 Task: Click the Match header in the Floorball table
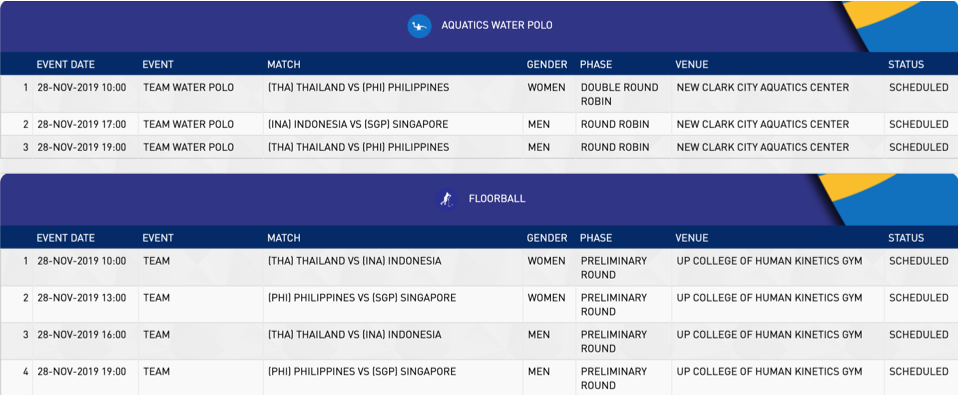(x=284, y=238)
